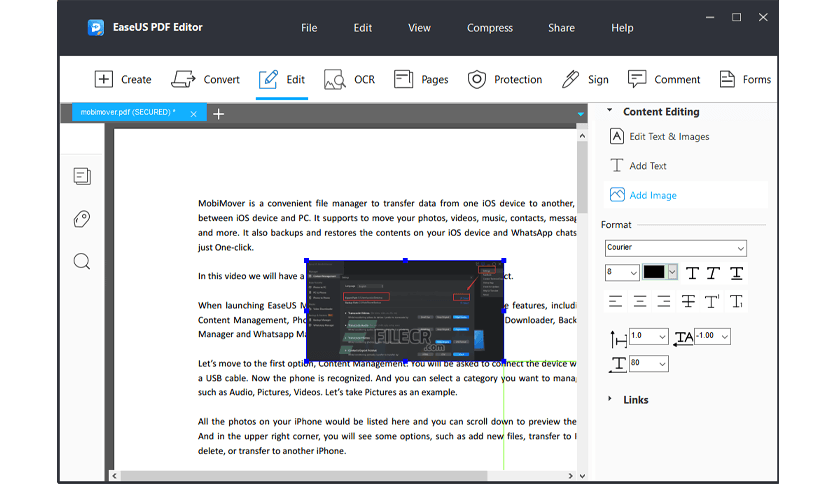Open the Edit menu in title bar
Image resolution: width=836 pixels, height=484 pixels.
363,28
